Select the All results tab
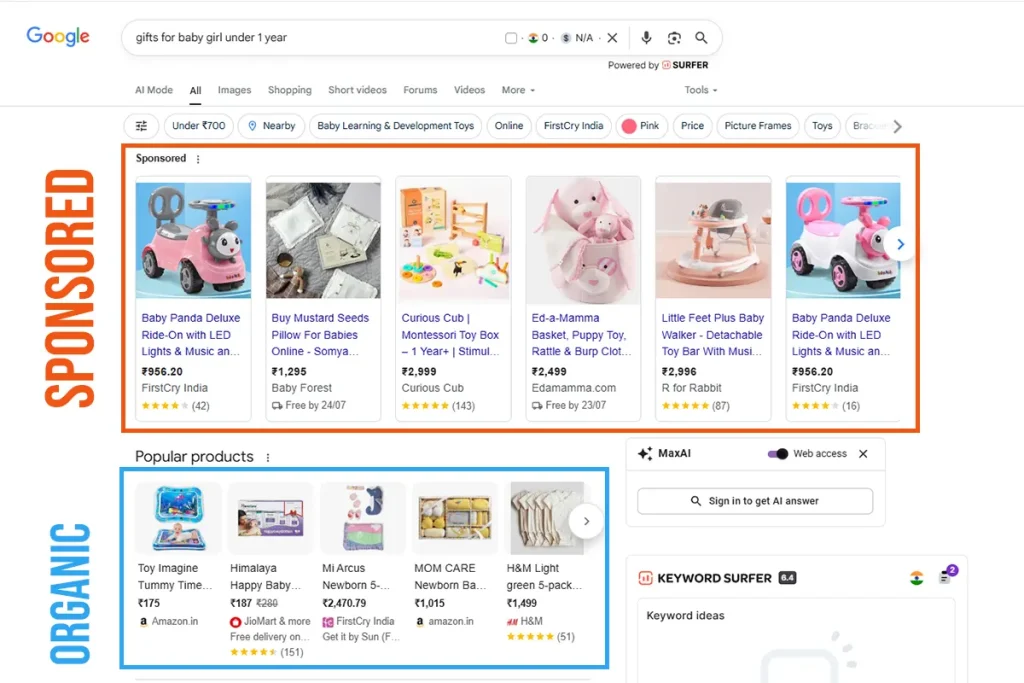This screenshot has height=683, width=1024. point(195,91)
